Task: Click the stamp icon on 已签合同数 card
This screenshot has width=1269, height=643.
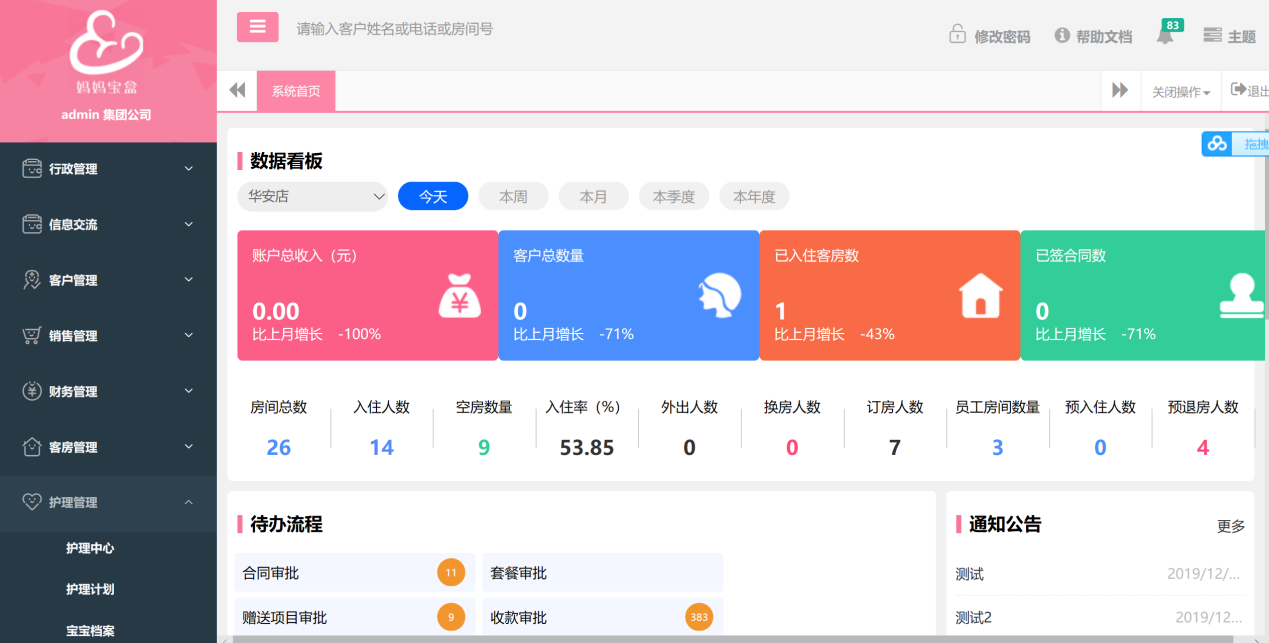Action: pyautogui.click(x=1241, y=296)
